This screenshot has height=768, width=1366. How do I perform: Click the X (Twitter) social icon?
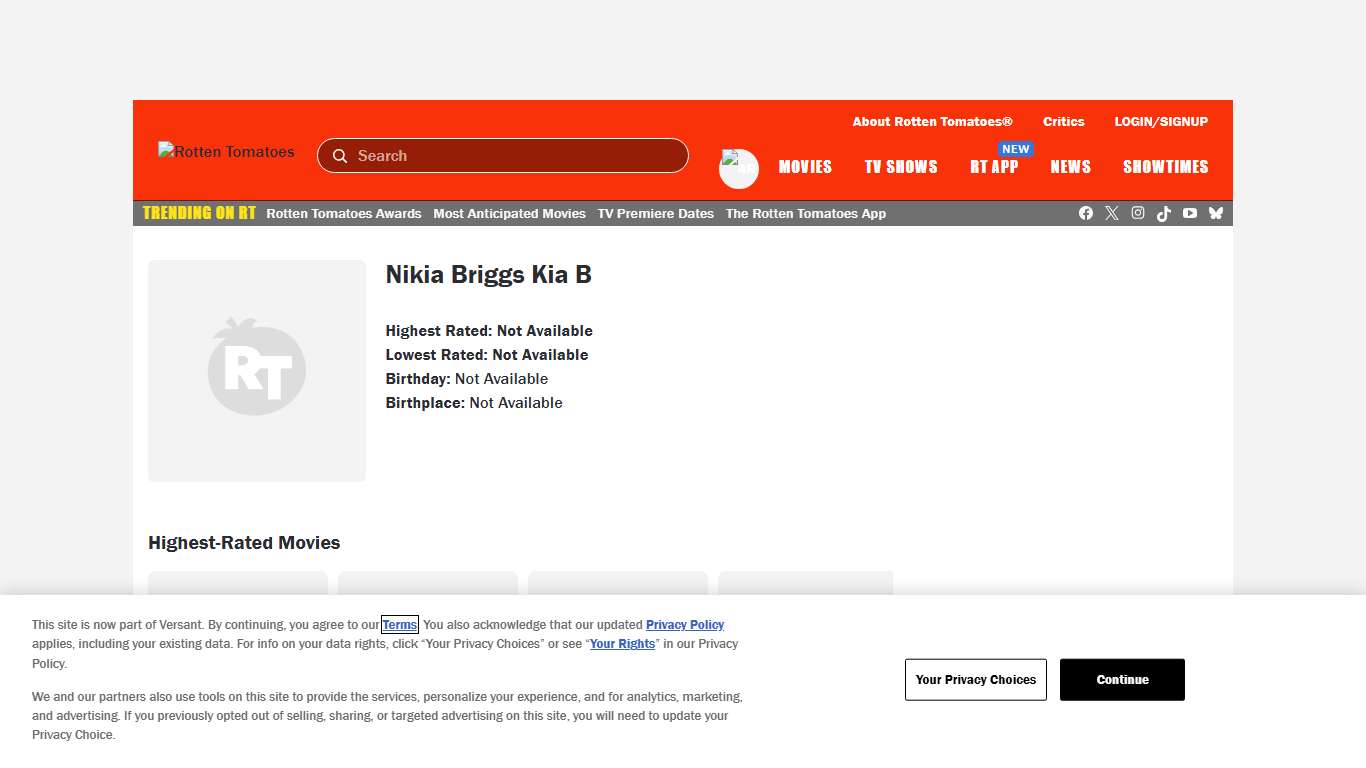click(x=1112, y=213)
